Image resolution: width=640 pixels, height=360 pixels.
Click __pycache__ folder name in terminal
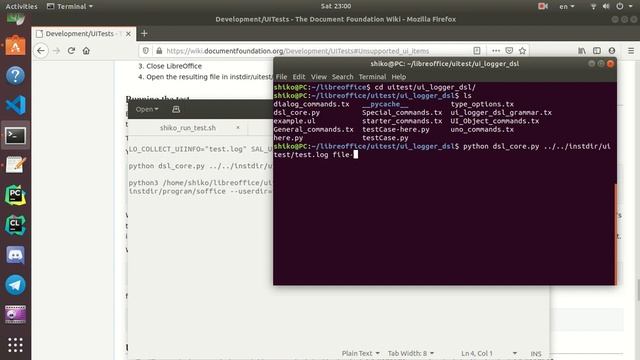point(385,104)
